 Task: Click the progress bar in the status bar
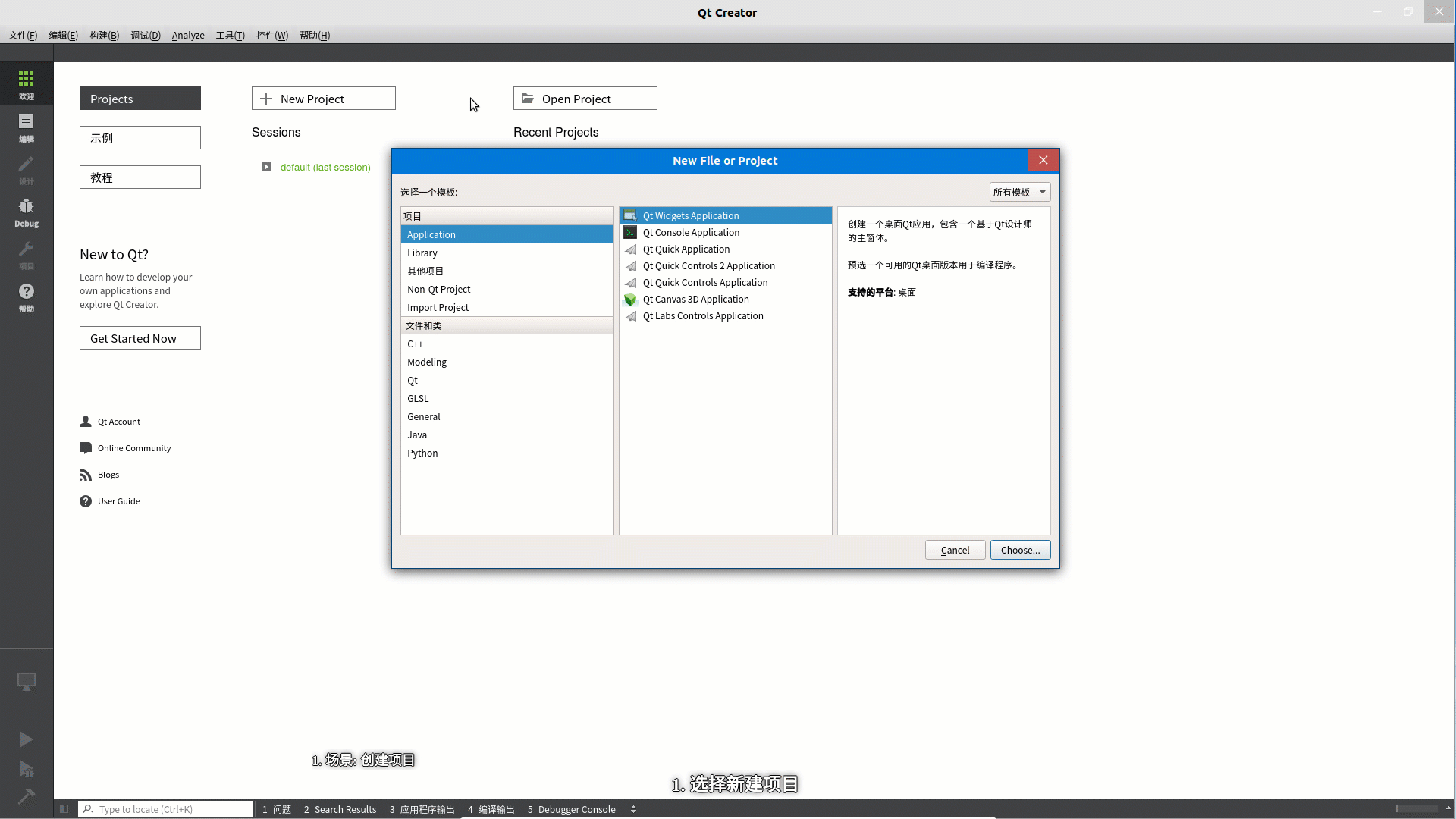[1416, 809]
